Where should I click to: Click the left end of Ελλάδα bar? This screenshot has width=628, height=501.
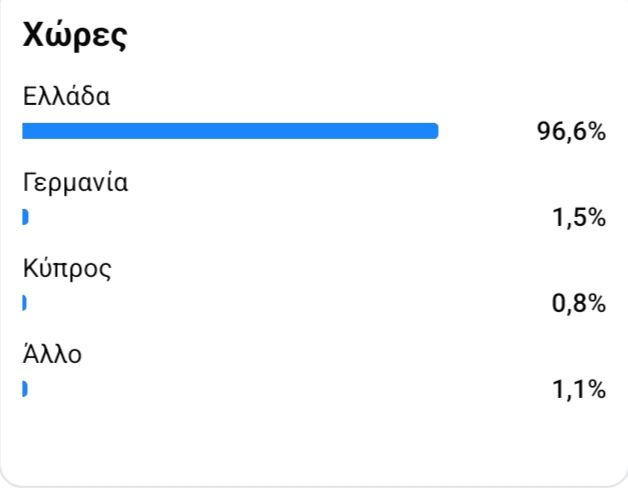click(x=26, y=131)
